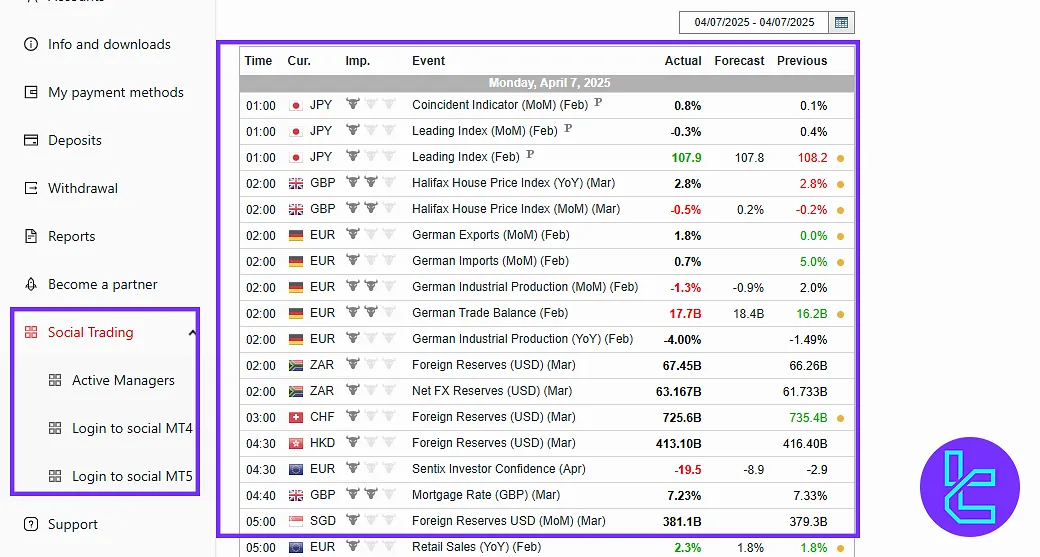Click the purple logo badge

tap(969, 488)
